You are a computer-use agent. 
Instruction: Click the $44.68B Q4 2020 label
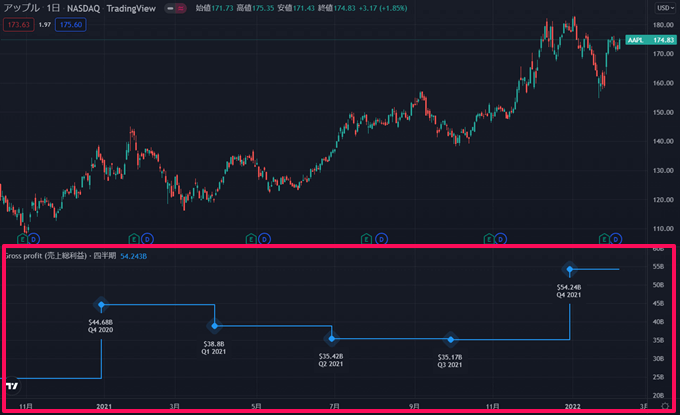coord(101,326)
